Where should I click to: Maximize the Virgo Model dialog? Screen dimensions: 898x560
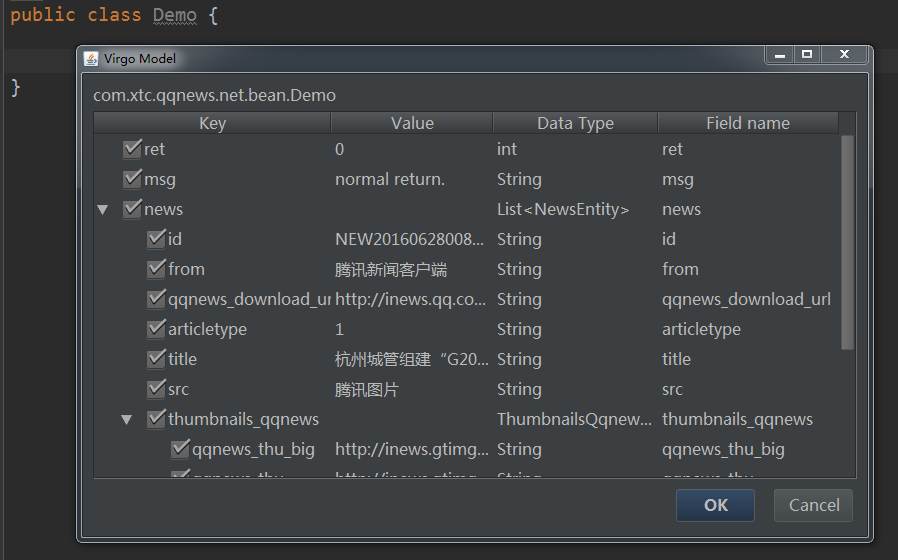[x=807, y=55]
